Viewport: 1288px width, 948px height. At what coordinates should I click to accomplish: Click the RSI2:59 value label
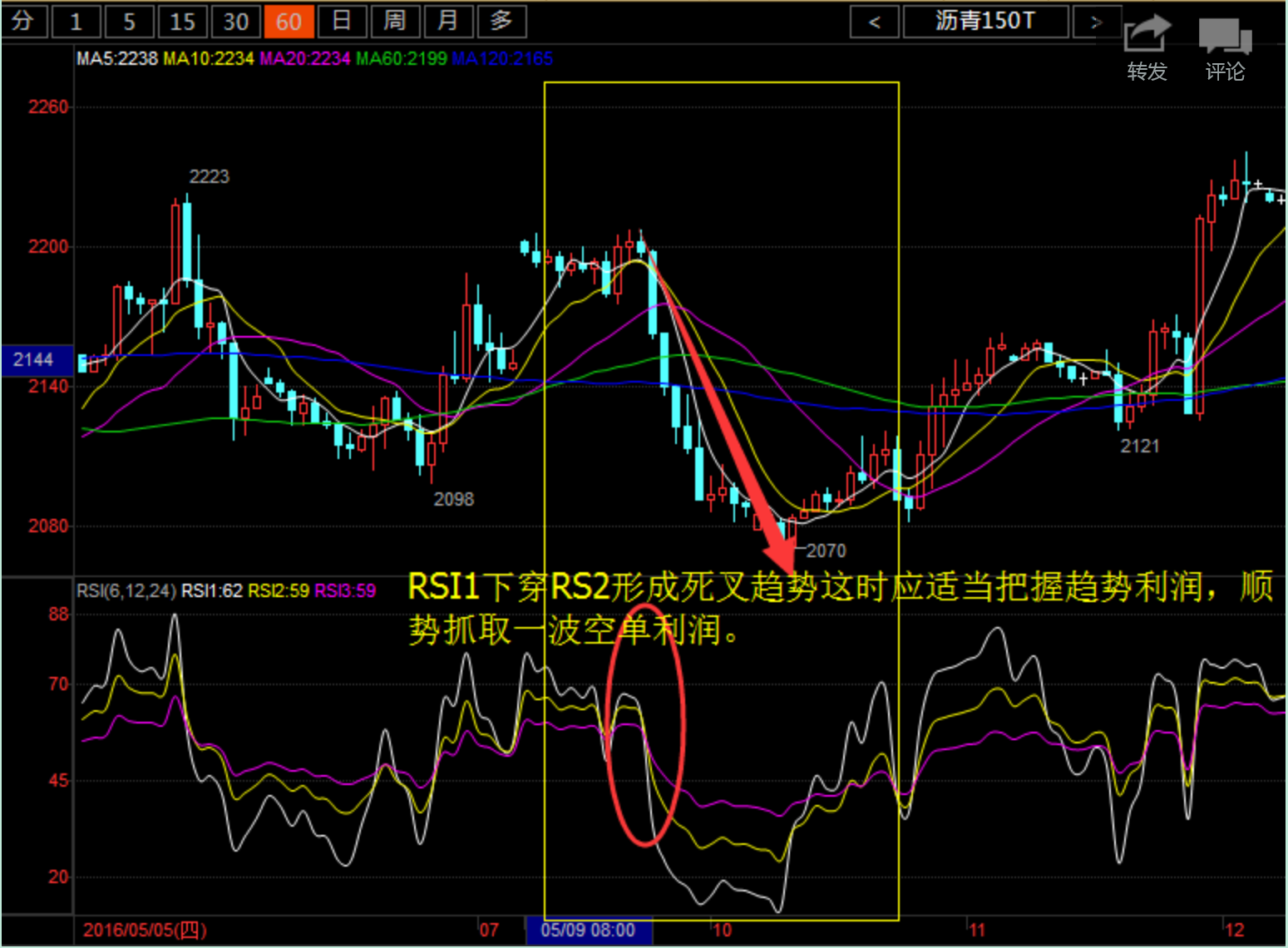(279, 591)
